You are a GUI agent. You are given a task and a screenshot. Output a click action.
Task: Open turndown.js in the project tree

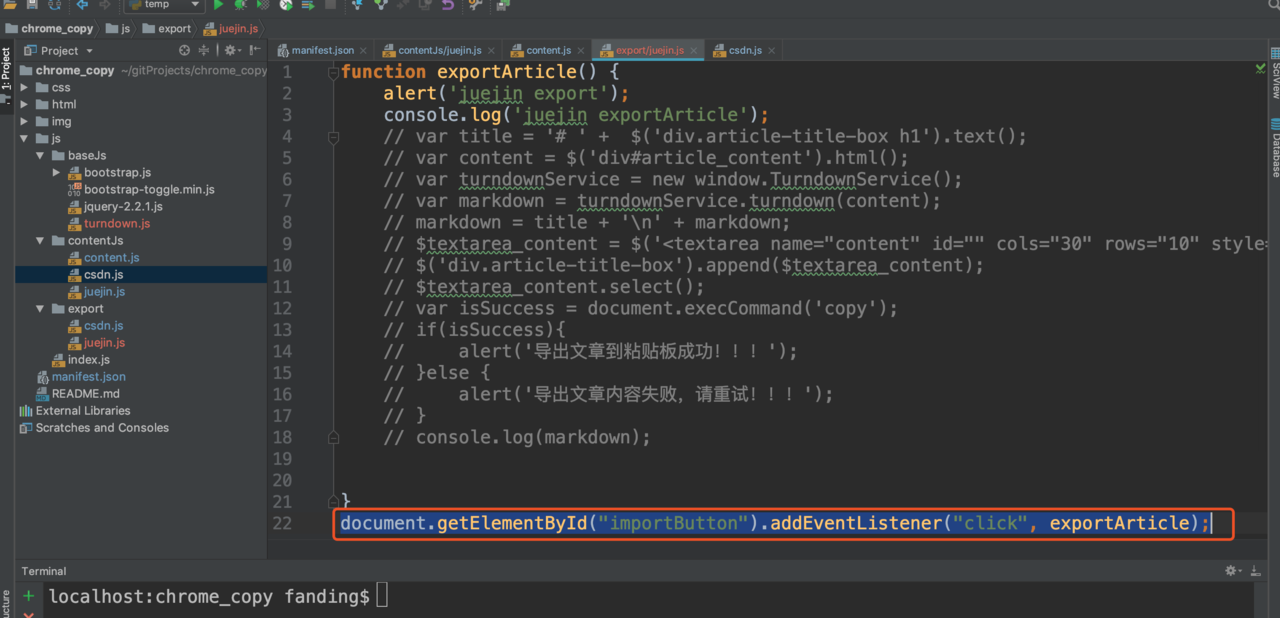117,224
